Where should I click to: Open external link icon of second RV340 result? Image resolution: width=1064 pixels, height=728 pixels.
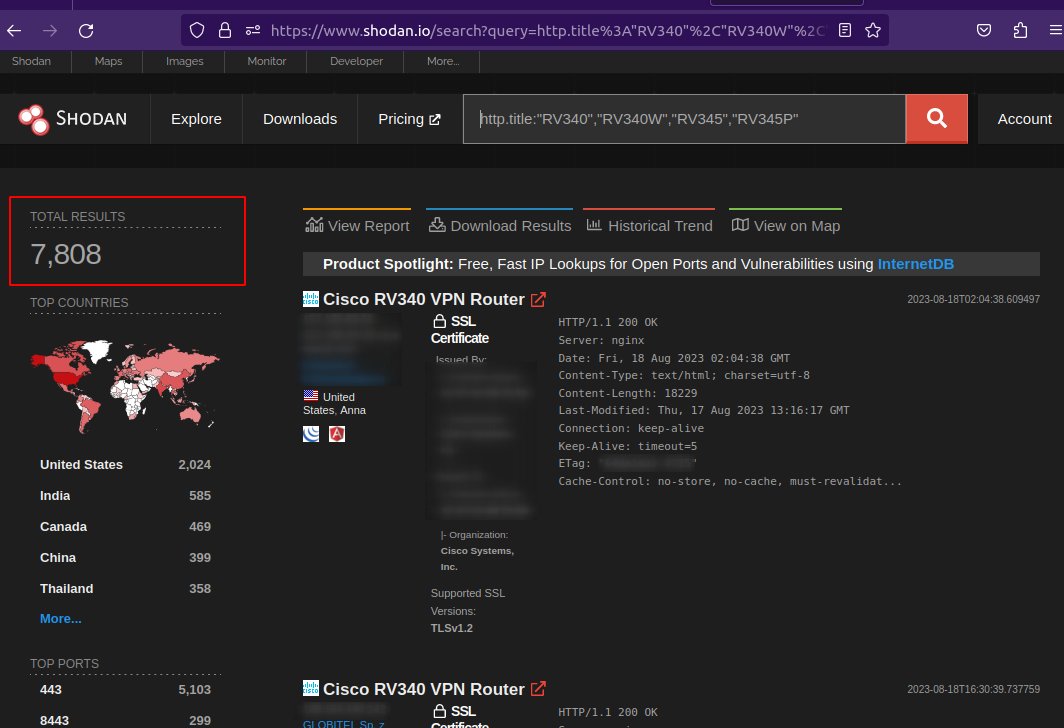coord(538,689)
